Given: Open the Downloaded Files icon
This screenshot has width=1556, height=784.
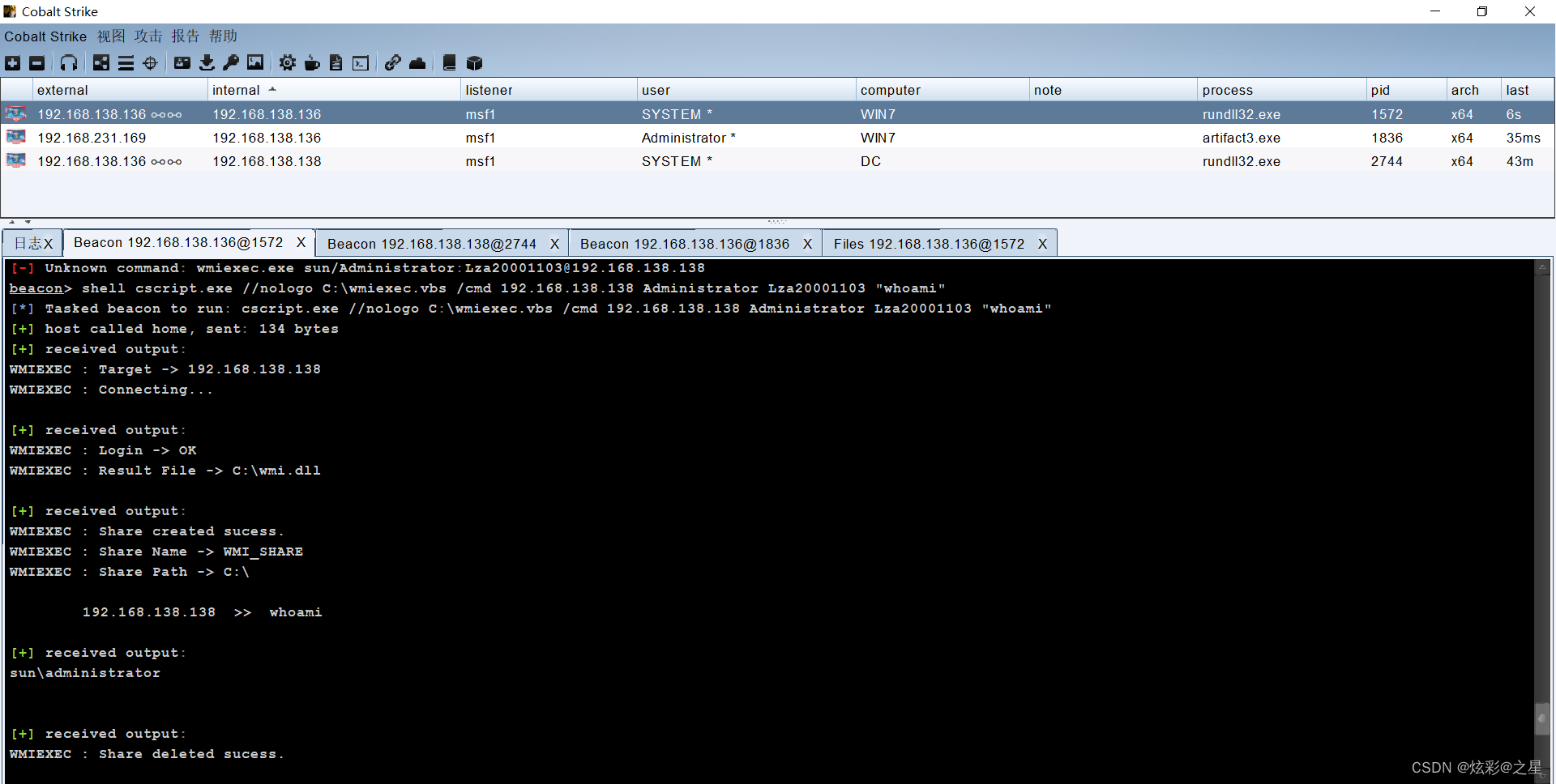Looking at the screenshot, I should click(x=207, y=63).
